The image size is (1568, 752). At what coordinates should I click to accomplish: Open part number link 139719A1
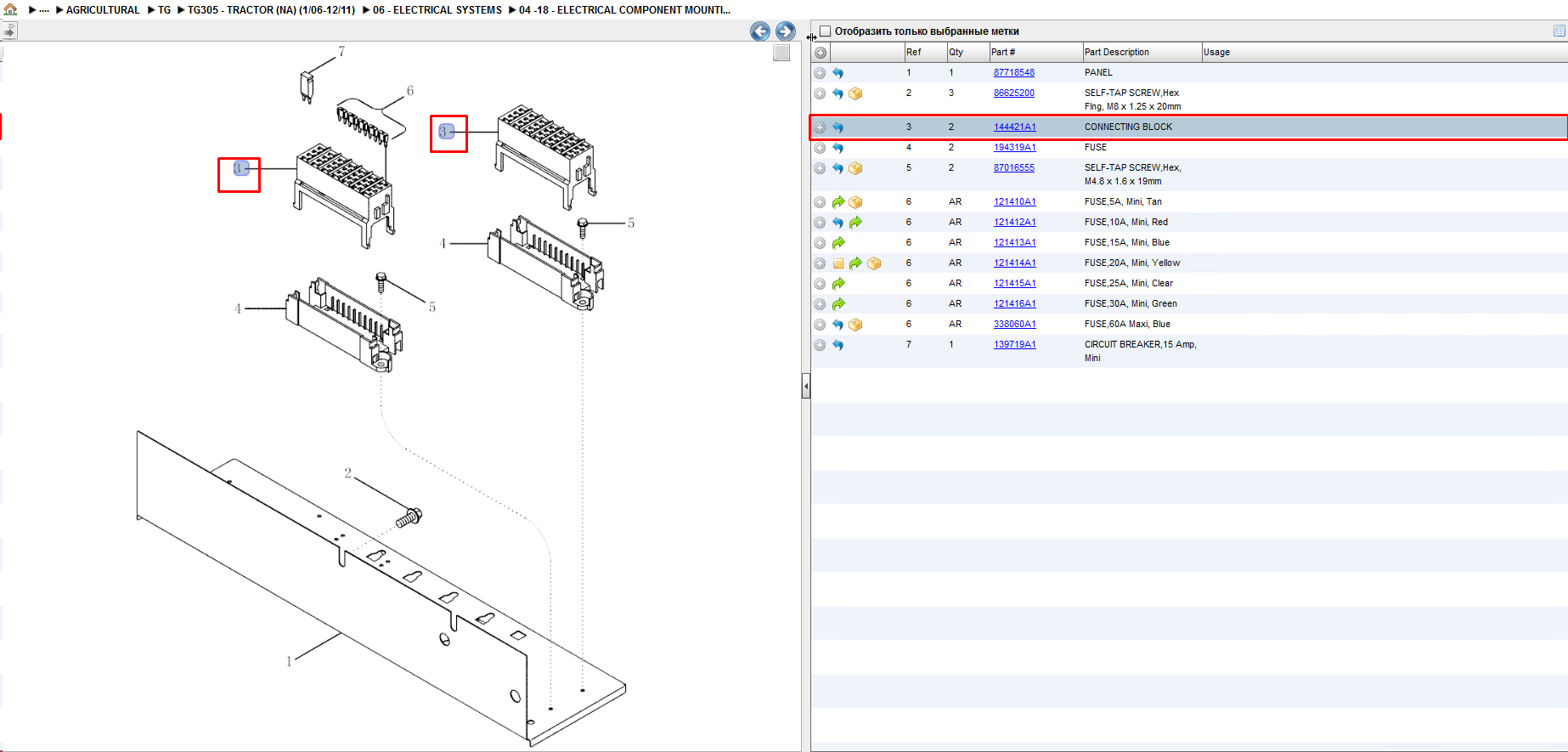pyautogui.click(x=1015, y=345)
